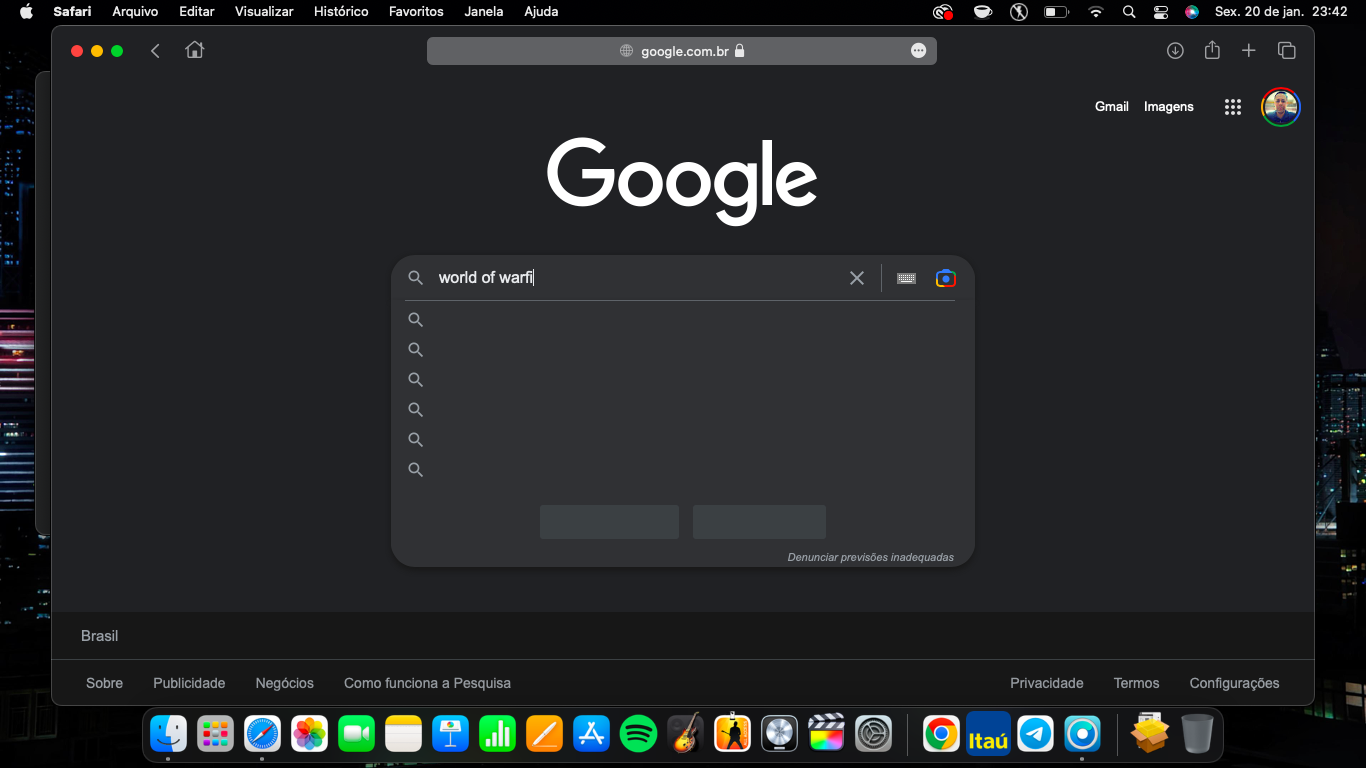Open the Google account profile picture
Viewport: 1366px width, 768px height.
point(1280,107)
